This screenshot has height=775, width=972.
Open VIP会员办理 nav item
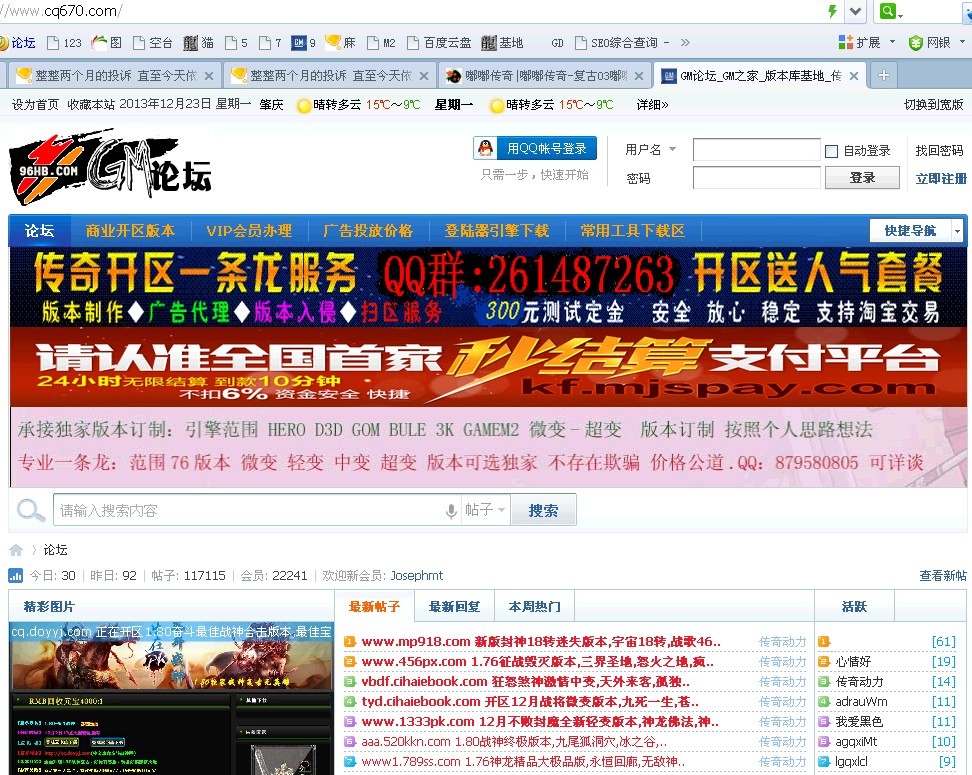point(249,231)
